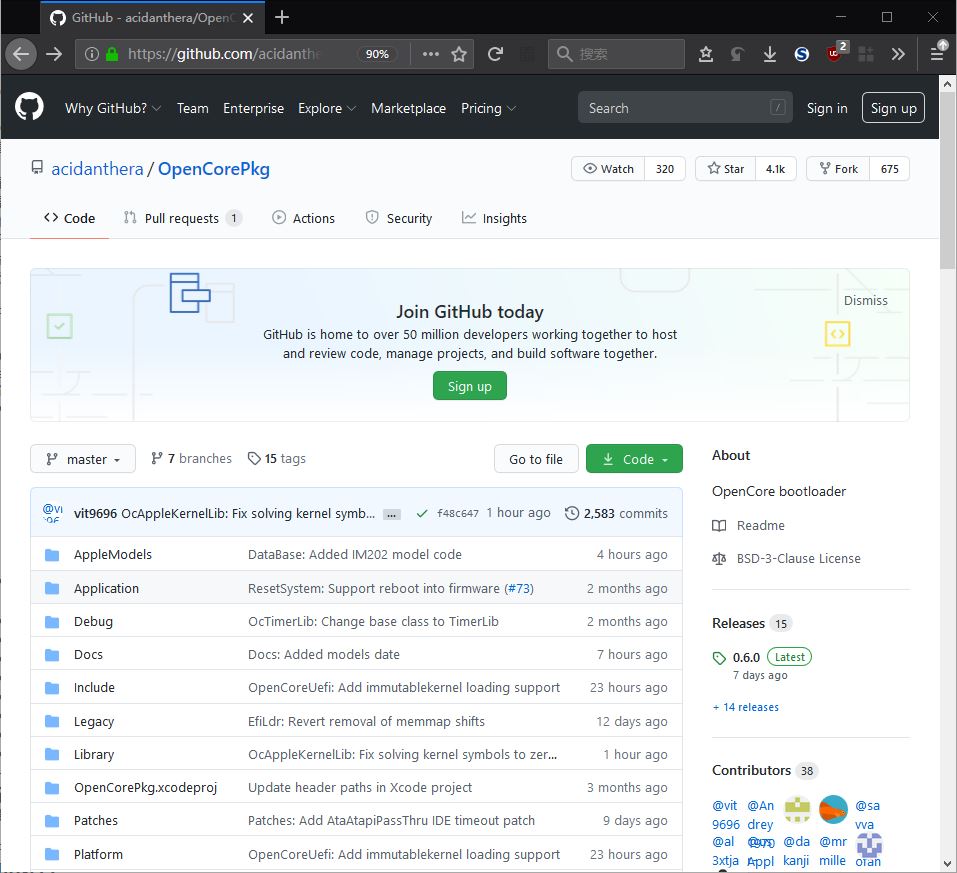Switch to the Pull requests tab

(x=181, y=218)
